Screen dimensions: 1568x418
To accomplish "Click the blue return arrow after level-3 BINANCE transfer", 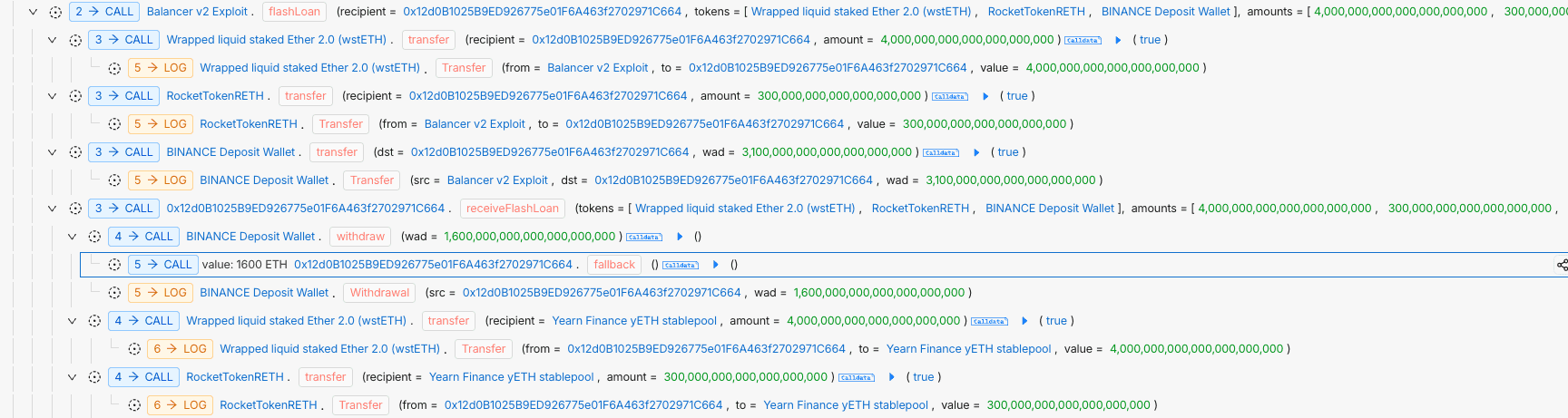I will pyautogui.click(x=976, y=152).
